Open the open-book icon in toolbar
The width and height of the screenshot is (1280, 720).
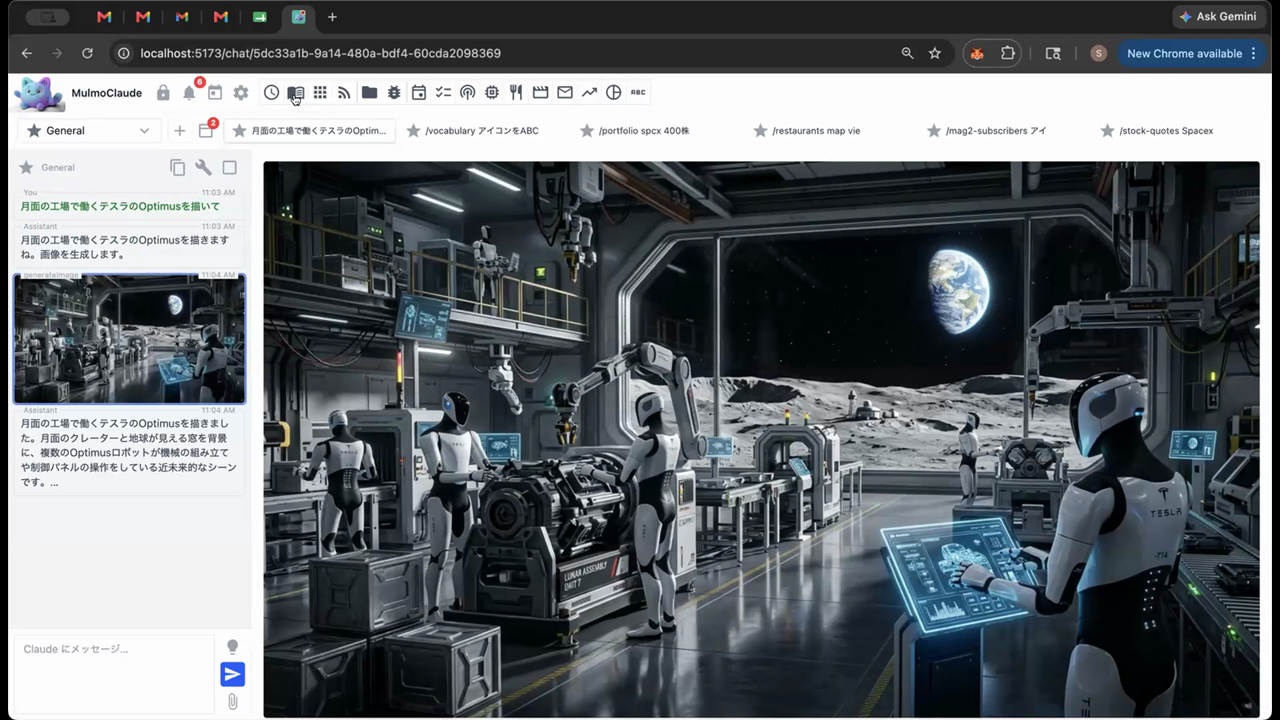click(x=295, y=93)
